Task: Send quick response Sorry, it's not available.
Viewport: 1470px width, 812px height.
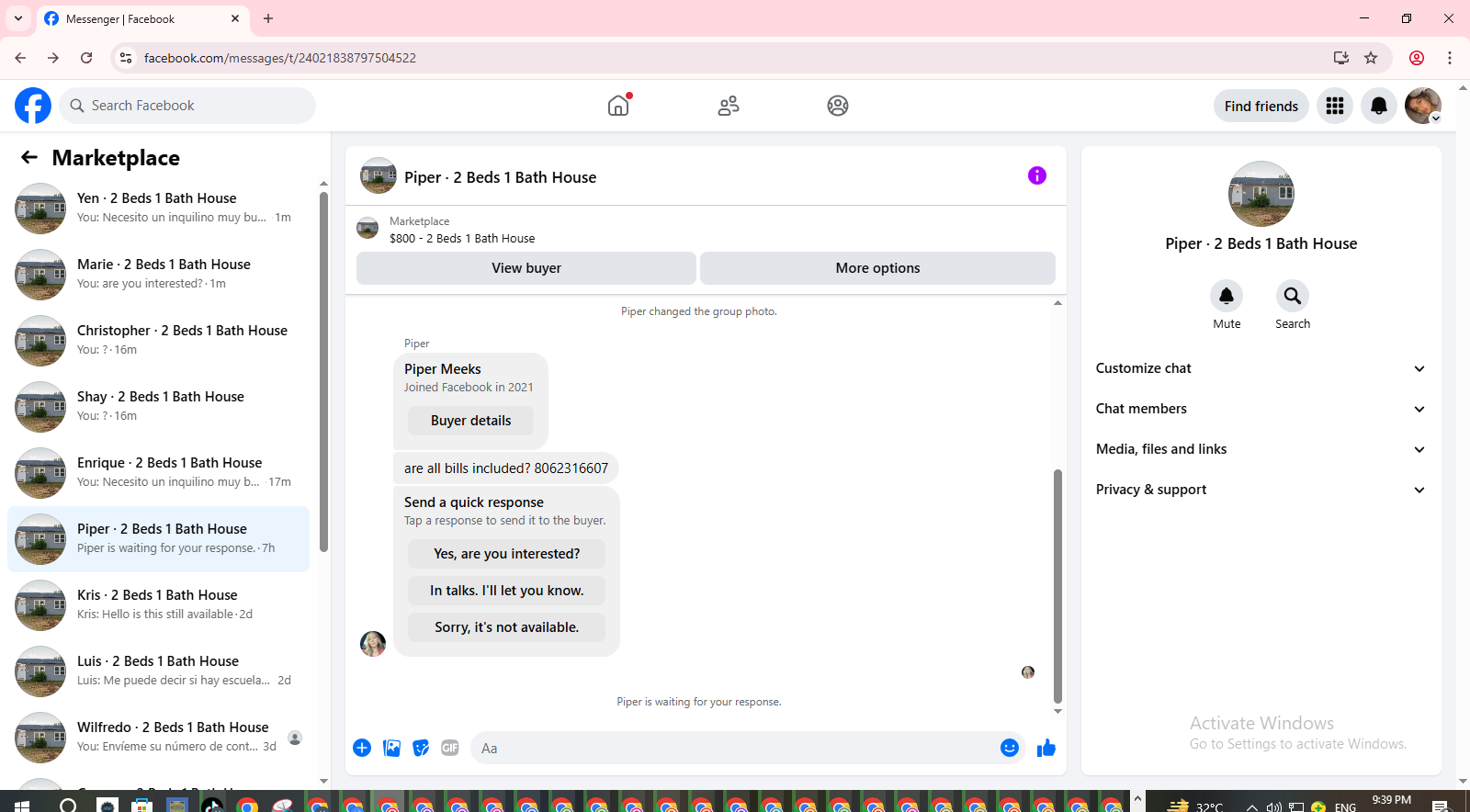Action: 506,627
